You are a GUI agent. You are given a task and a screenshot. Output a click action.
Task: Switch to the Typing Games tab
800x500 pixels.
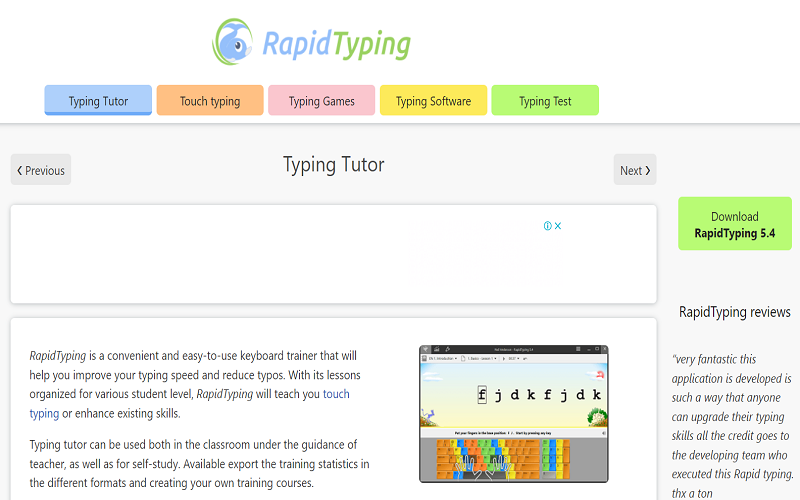point(321,101)
